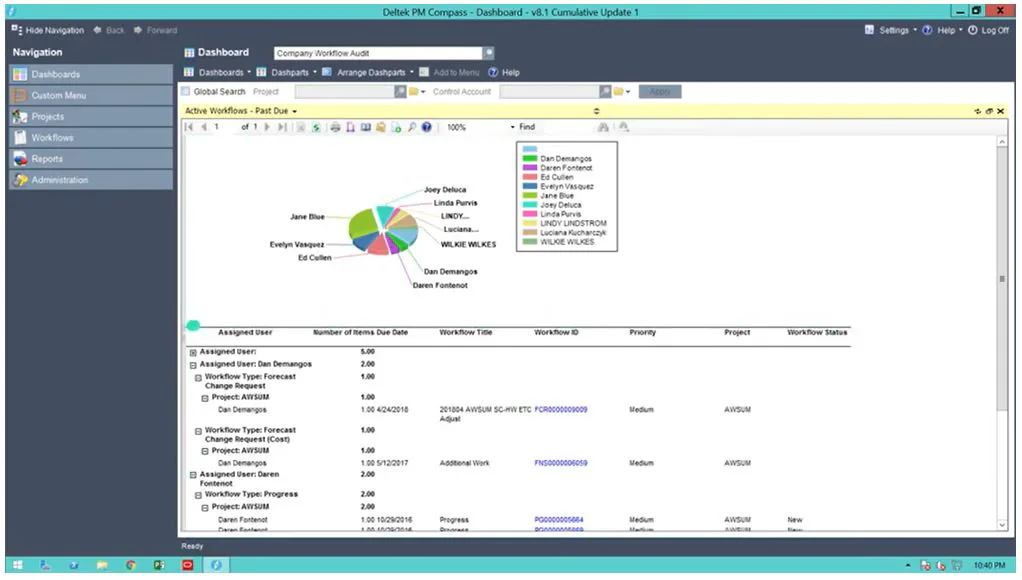Image resolution: width=1022 pixels, height=580 pixels.
Task: Collapse the Assigned User: Daren Fontenot group
Action: [x=193, y=476]
